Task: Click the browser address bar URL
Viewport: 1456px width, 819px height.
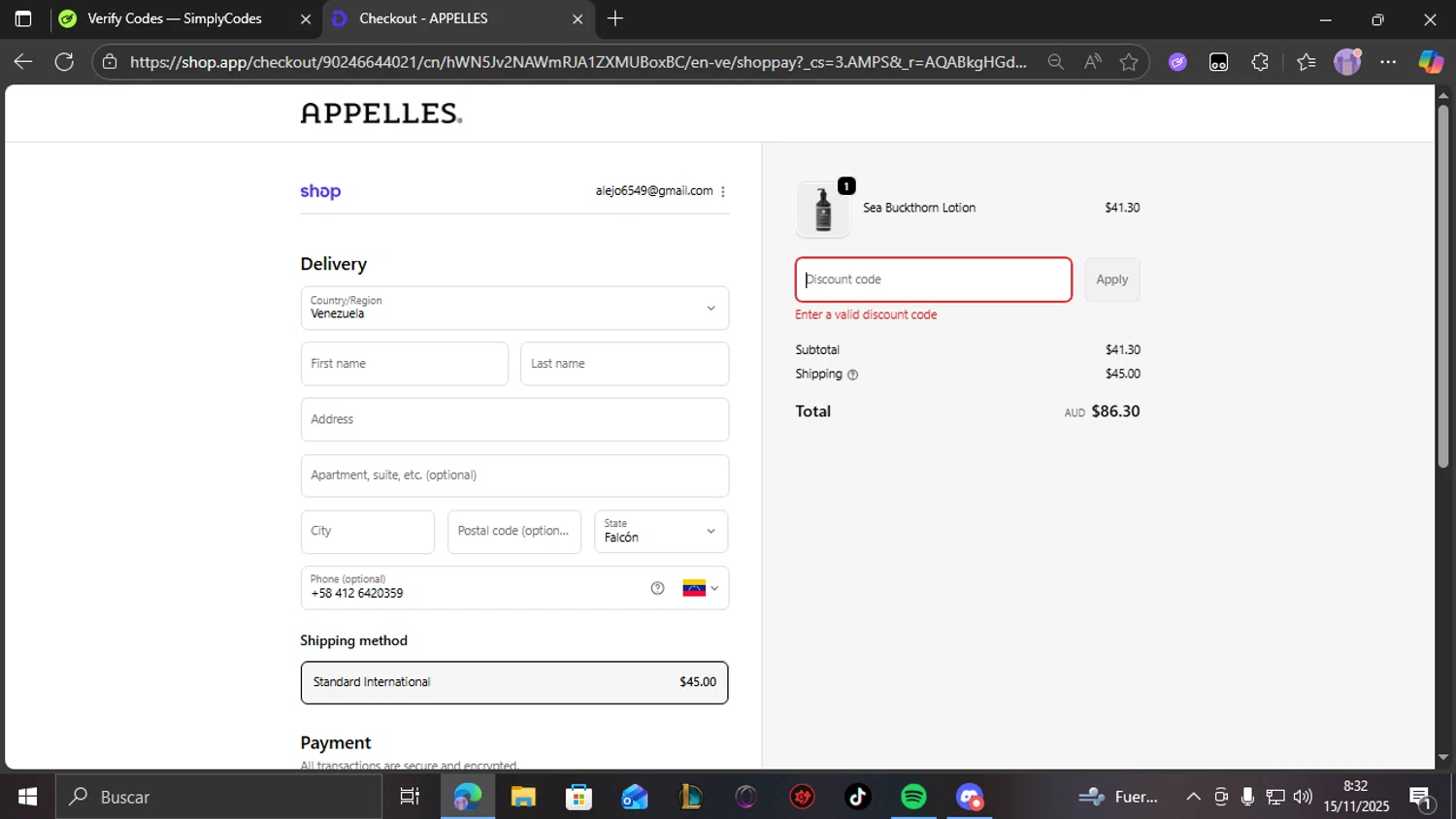Action: pyautogui.click(x=578, y=62)
